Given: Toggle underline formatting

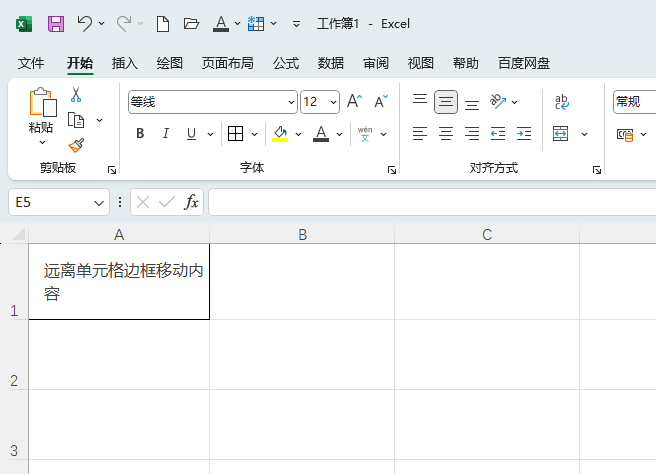Looking at the screenshot, I should point(192,134).
